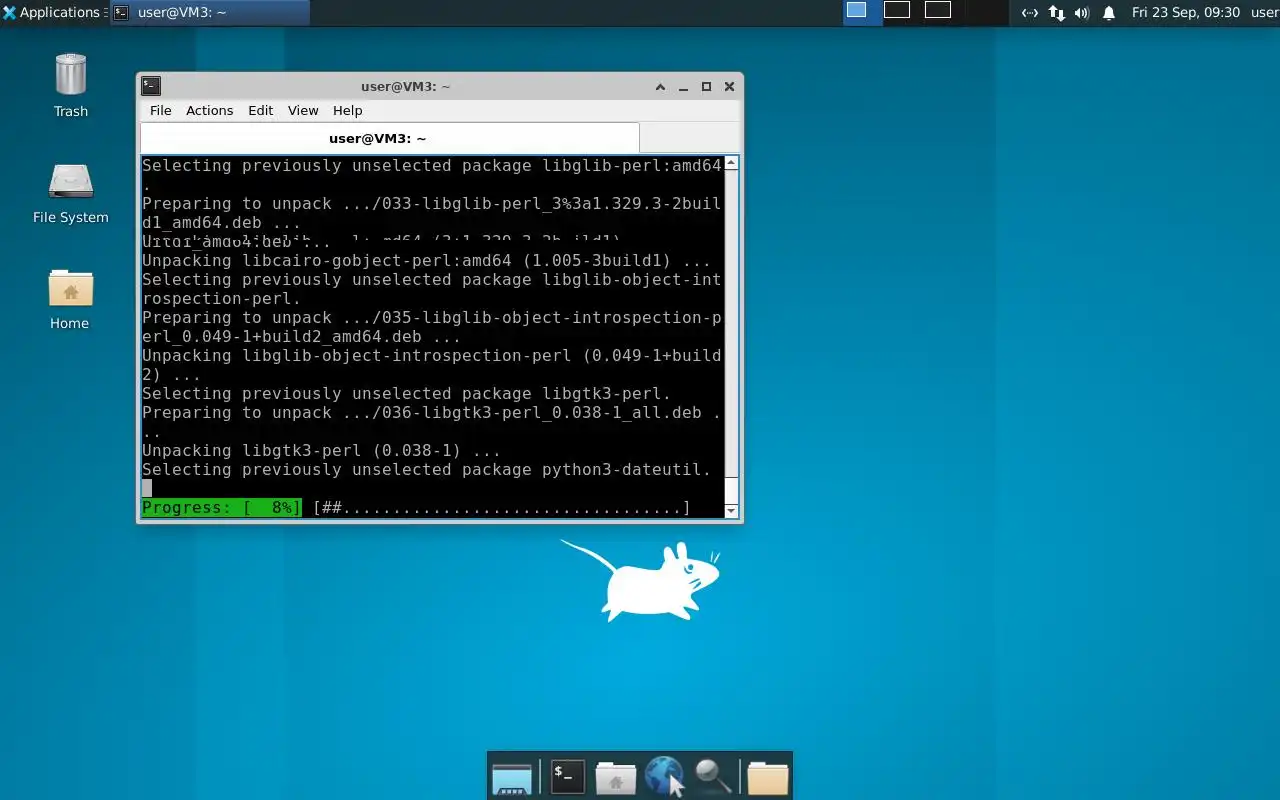Screen dimensions: 1280x800
Task: Minimize the terminal window
Action: tap(683, 87)
